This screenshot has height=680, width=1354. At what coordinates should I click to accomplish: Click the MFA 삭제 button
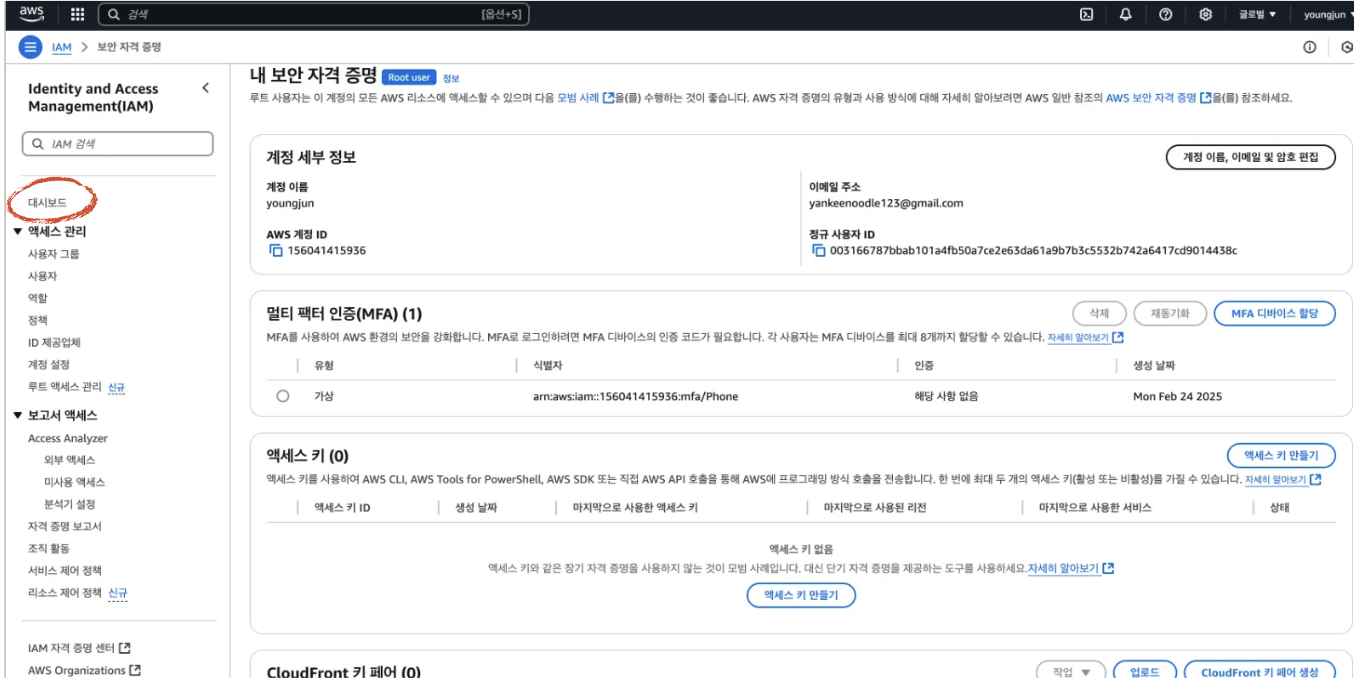point(1100,313)
